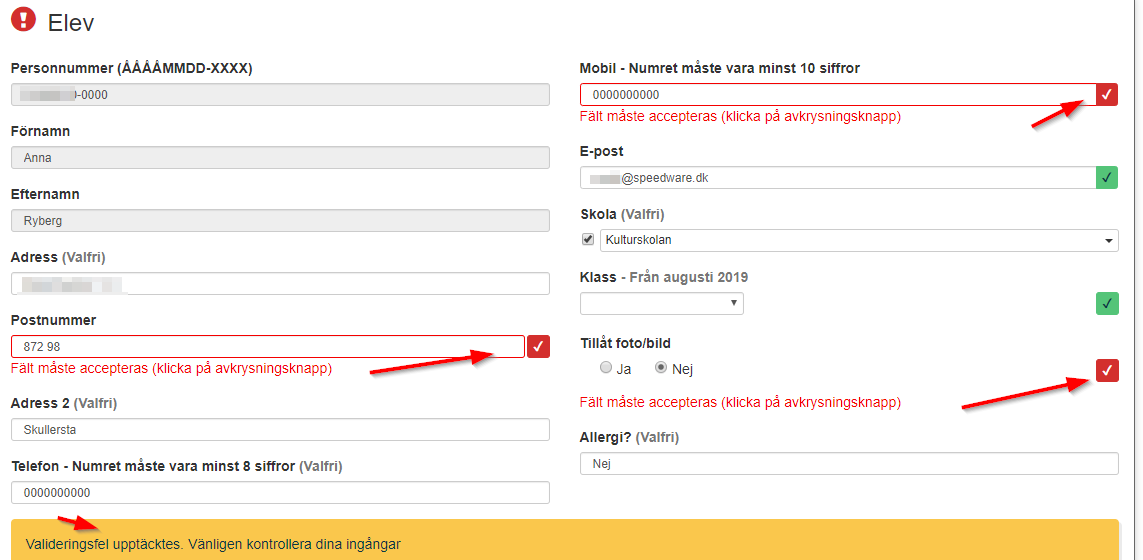Screen dimensions: 1143x560
Task: Click the red accept checkmark beside Mobil
Action: coord(1107,95)
